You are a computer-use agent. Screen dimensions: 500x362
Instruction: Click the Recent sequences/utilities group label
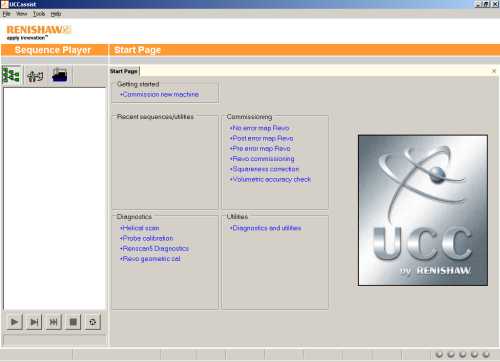(155, 117)
